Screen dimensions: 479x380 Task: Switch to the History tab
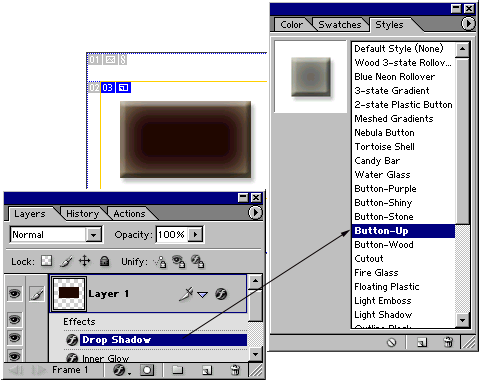click(83, 214)
